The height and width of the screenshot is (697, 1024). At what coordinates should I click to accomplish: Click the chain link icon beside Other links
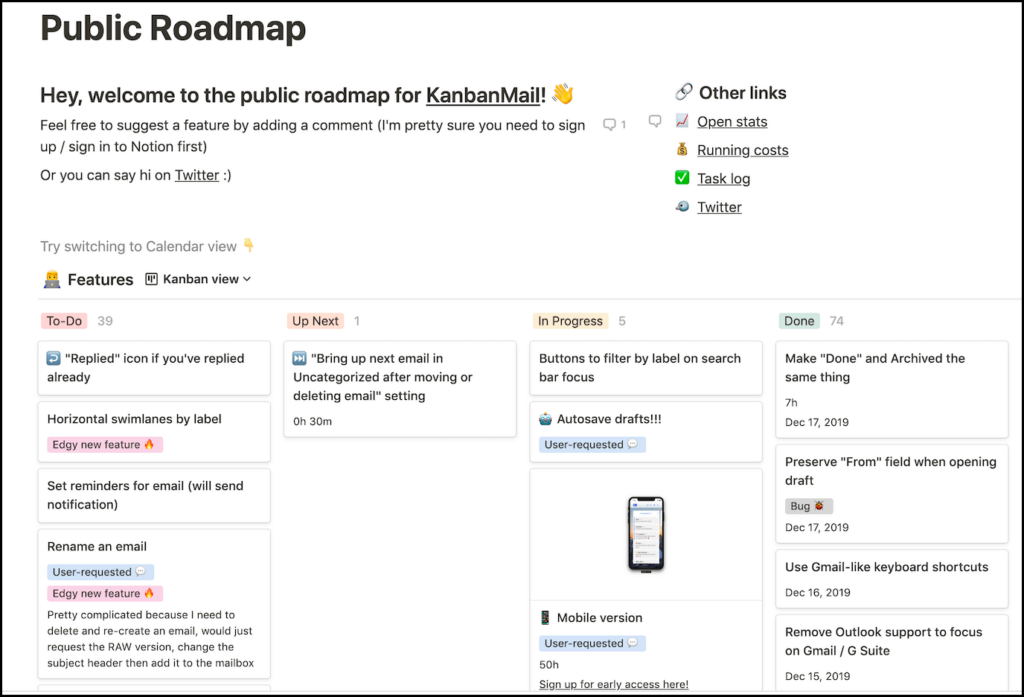684,92
